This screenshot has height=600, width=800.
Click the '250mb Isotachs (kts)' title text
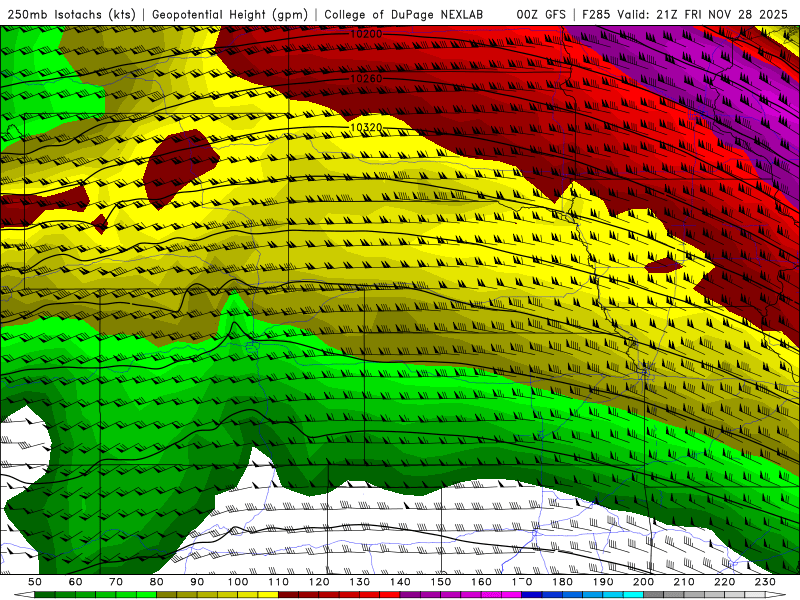(72, 15)
